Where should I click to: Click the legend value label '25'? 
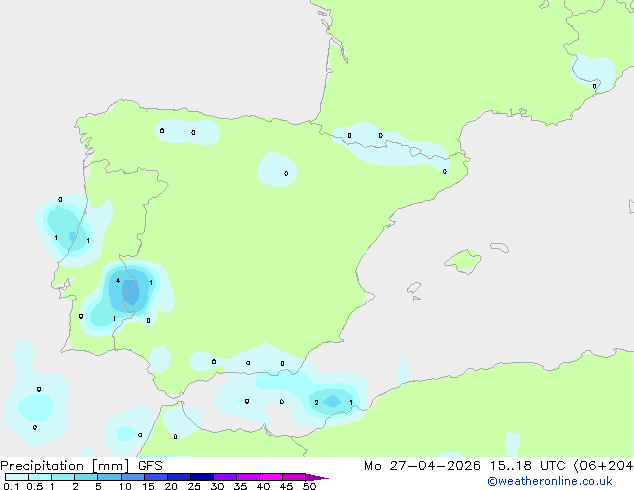[x=194, y=486]
